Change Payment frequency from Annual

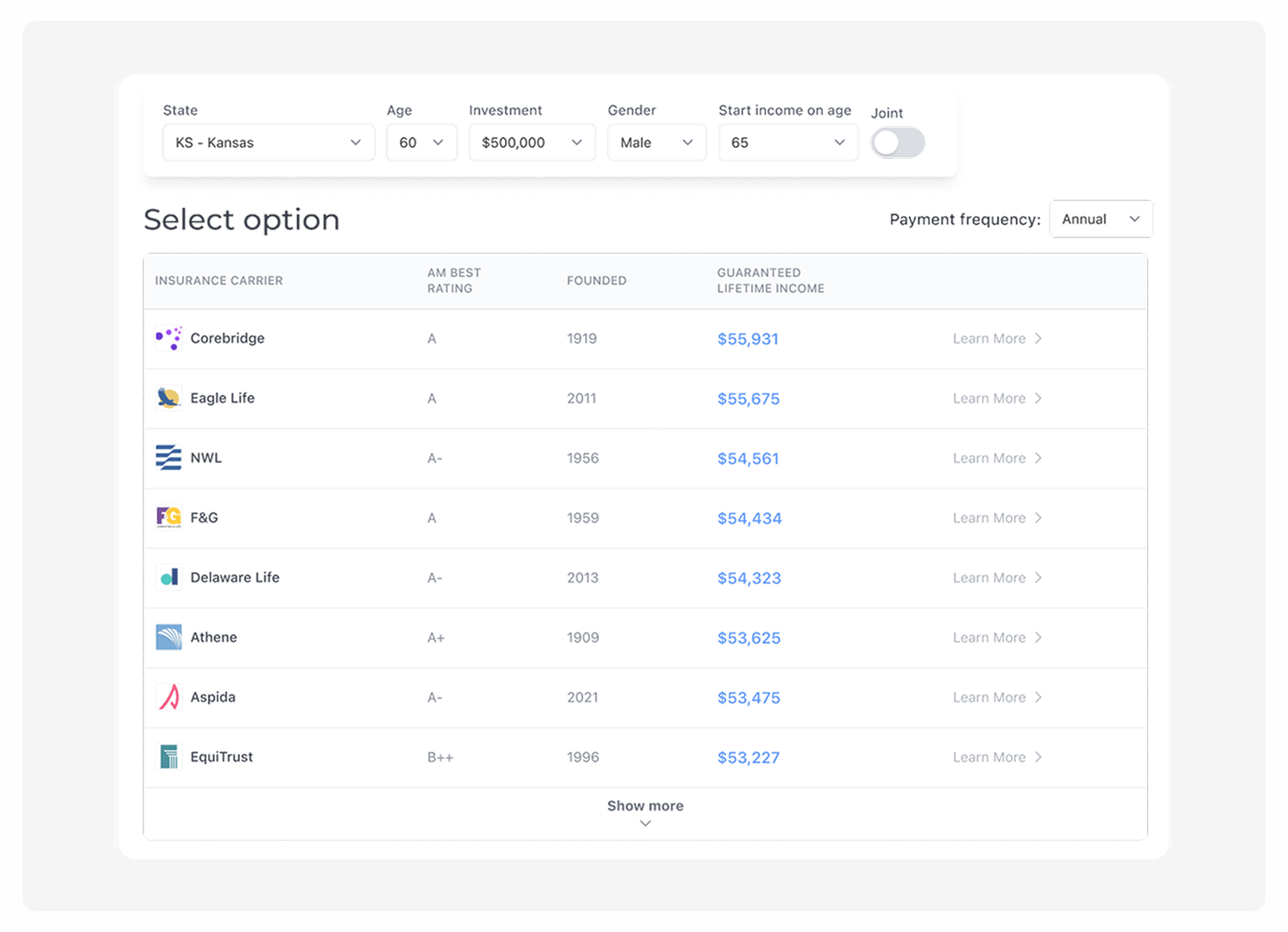tap(1101, 219)
